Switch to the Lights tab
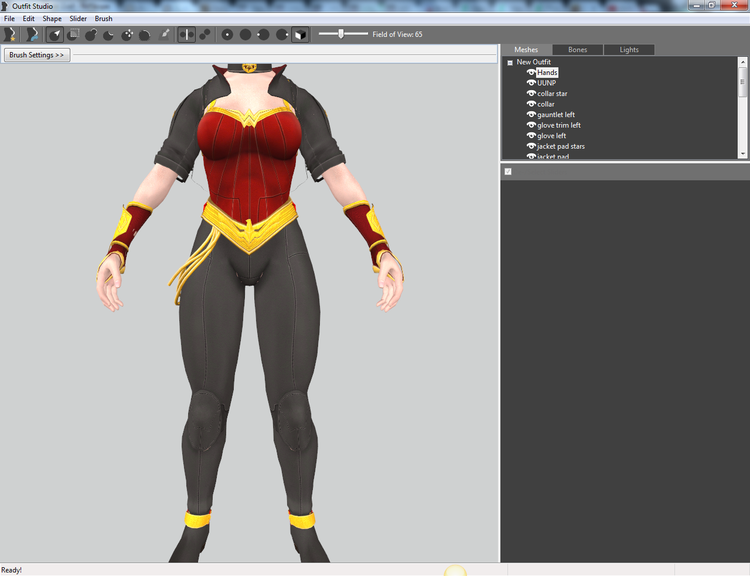Screen dimensions: 750x576 629,50
